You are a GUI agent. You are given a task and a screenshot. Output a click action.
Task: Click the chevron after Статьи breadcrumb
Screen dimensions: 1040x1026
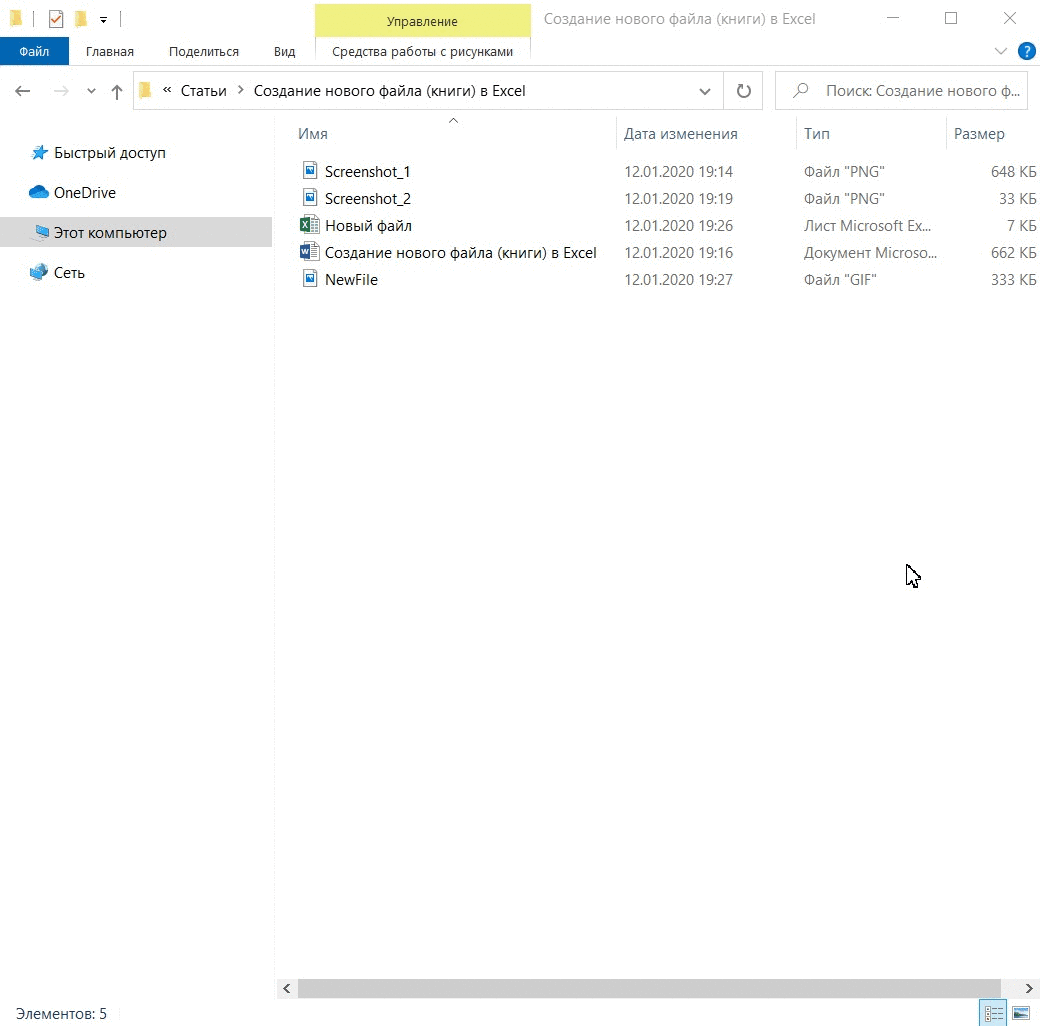pyautogui.click(x=241, y=90)
